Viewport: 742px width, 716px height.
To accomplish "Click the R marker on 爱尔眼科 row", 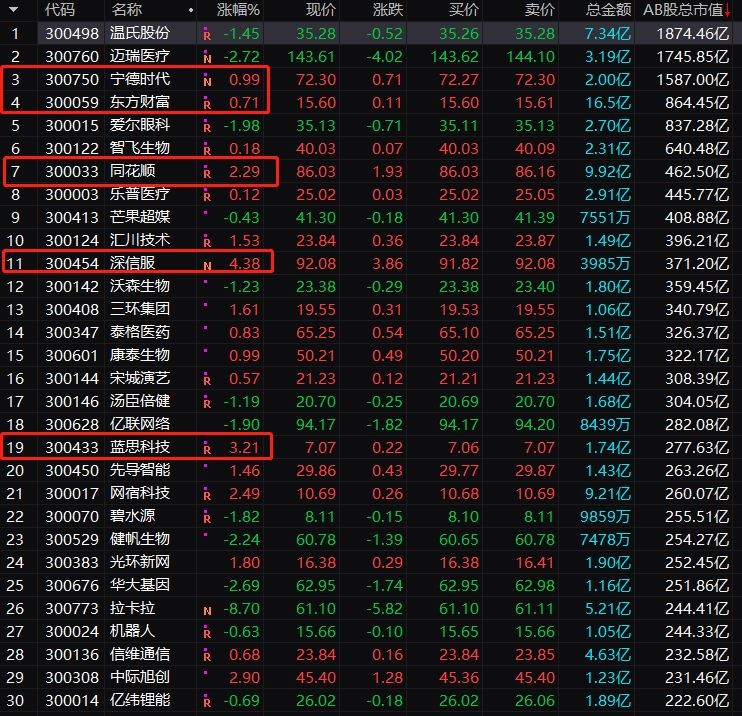I will tap(207, 127).
